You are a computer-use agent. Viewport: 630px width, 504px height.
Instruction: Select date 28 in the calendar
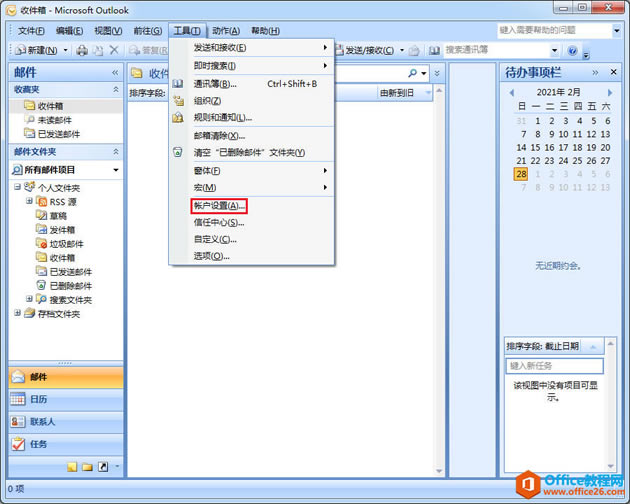521,174
